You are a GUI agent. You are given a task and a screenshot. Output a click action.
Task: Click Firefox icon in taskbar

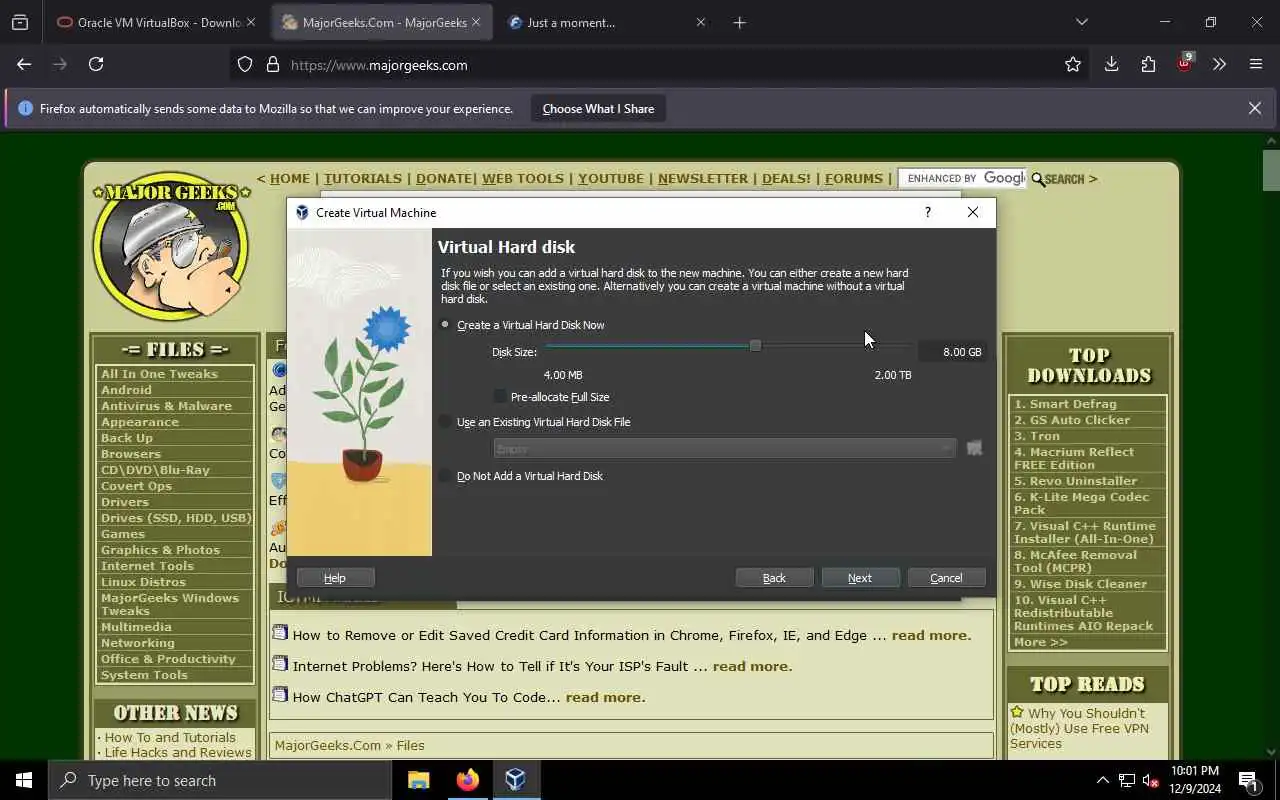click(x=467, y=780)
